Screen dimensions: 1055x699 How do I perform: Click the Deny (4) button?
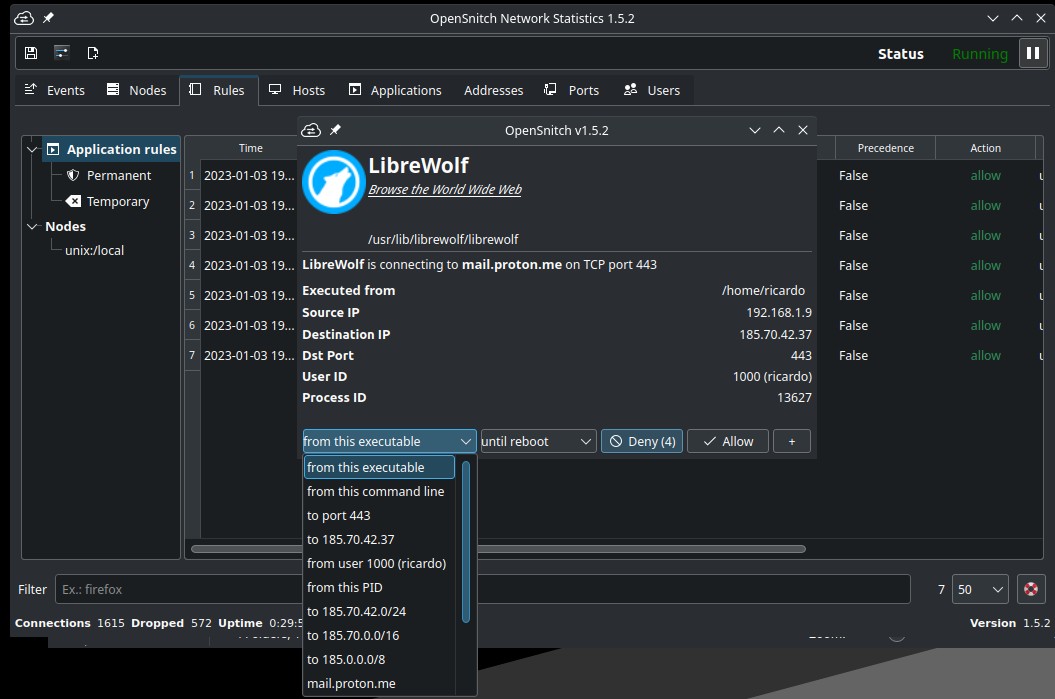[x=642, y=441]
